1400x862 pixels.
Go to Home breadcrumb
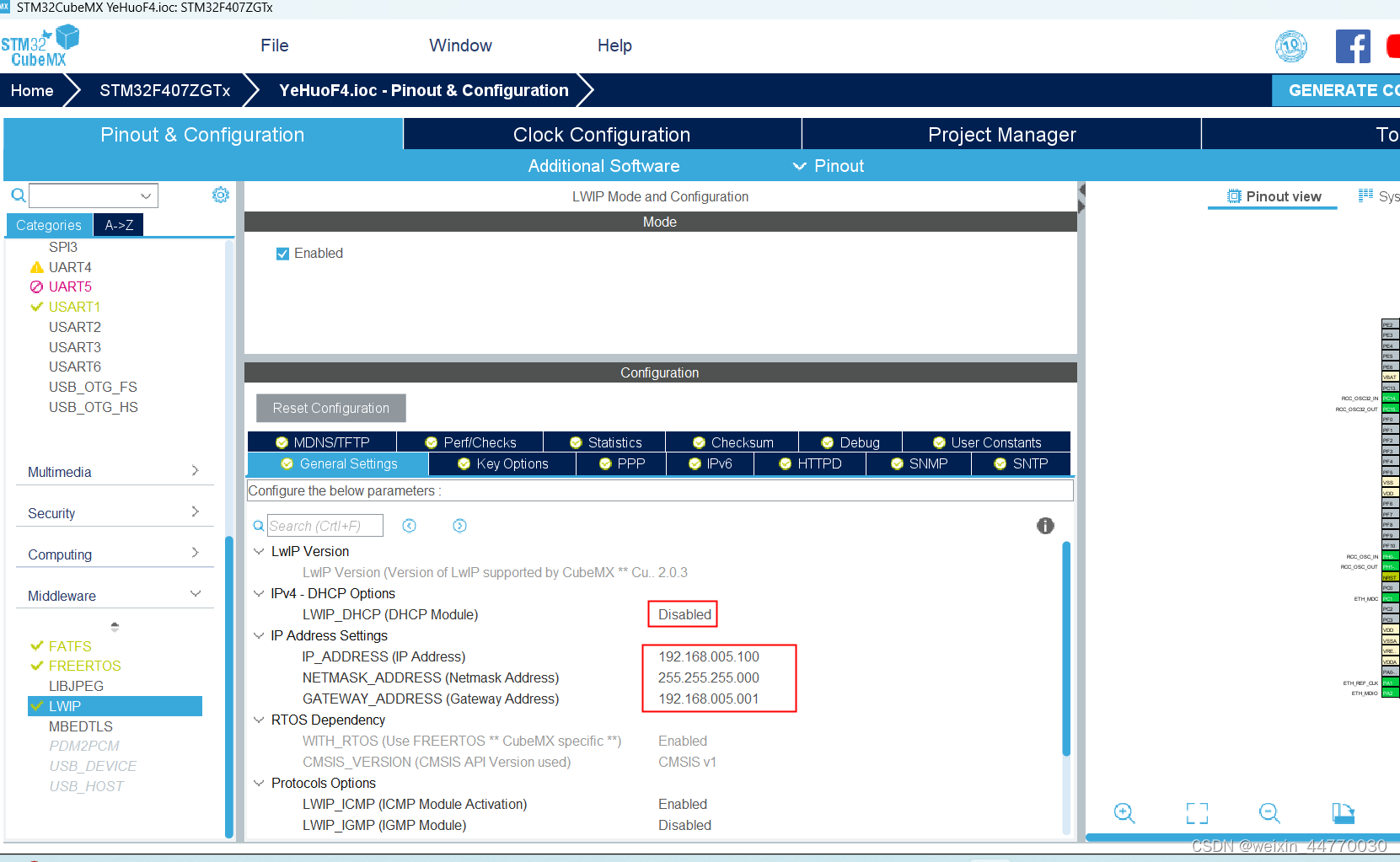(x=32, y=90)
